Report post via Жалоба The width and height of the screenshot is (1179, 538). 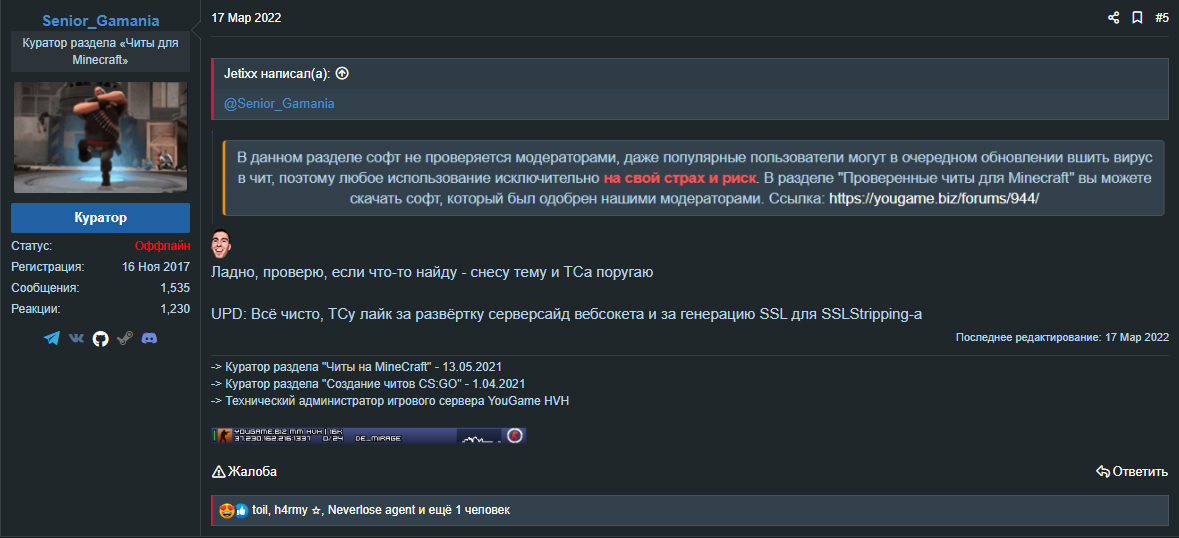[244, 471]
